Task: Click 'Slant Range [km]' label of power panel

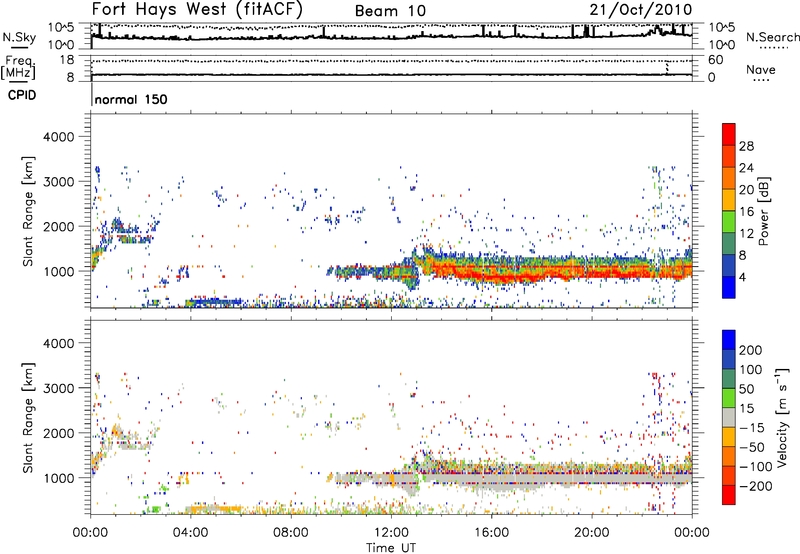Action: pyautogui.click(x=28, y=211)
